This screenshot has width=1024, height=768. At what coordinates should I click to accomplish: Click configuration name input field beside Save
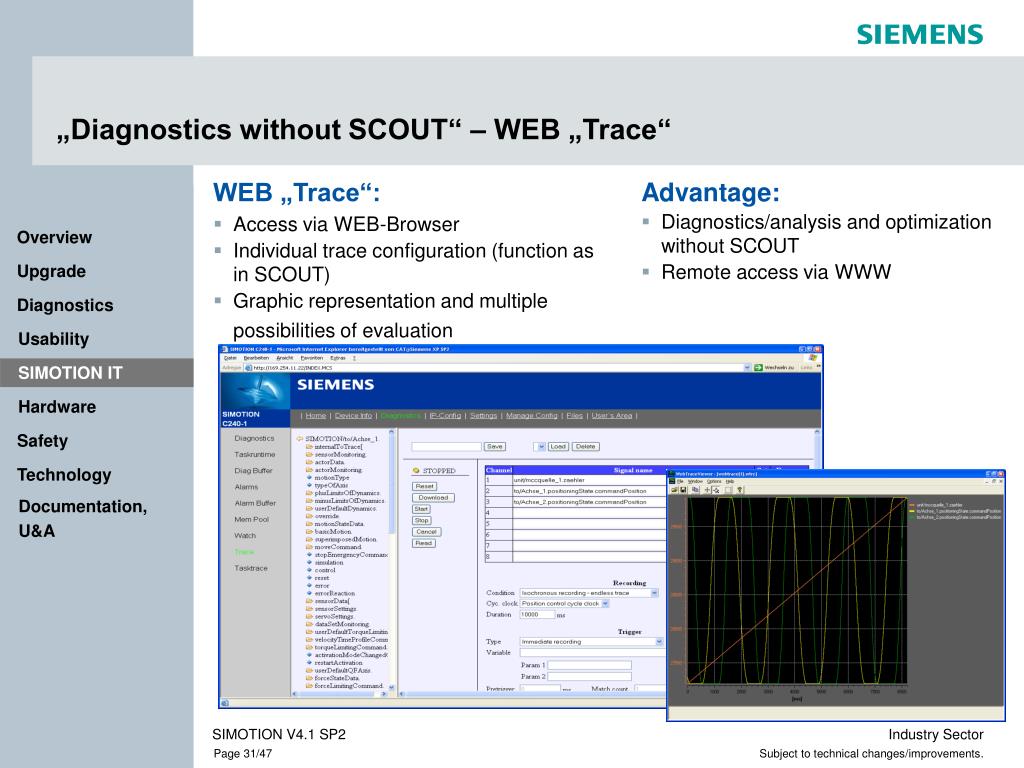point(446,447)
